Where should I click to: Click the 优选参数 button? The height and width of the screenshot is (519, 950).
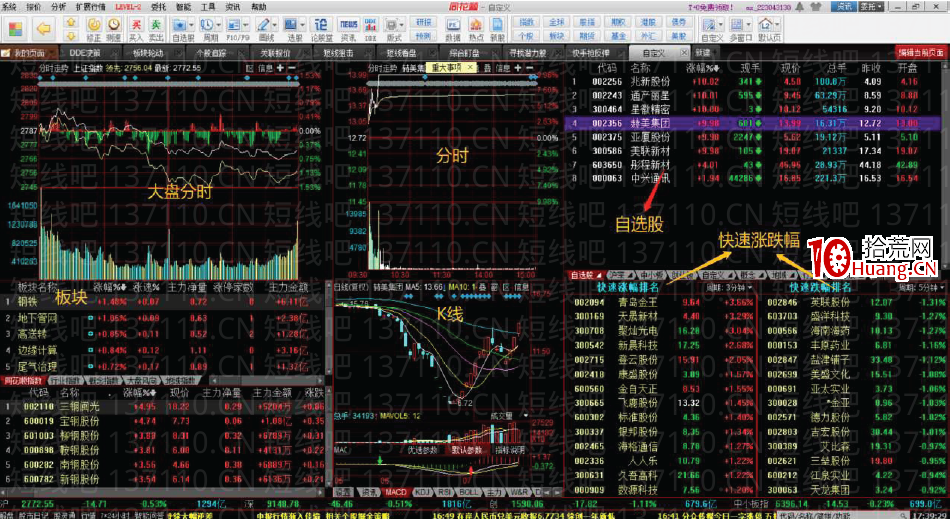pos(423,450)
